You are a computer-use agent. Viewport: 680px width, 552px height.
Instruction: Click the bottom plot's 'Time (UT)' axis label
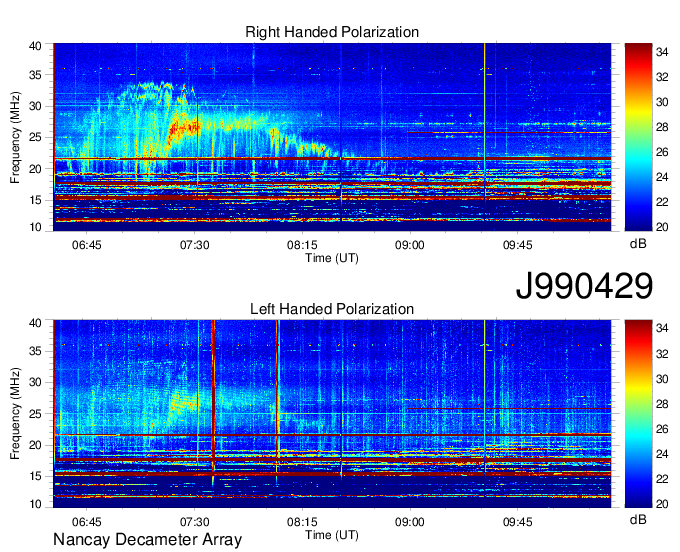(x=332, y=535)
